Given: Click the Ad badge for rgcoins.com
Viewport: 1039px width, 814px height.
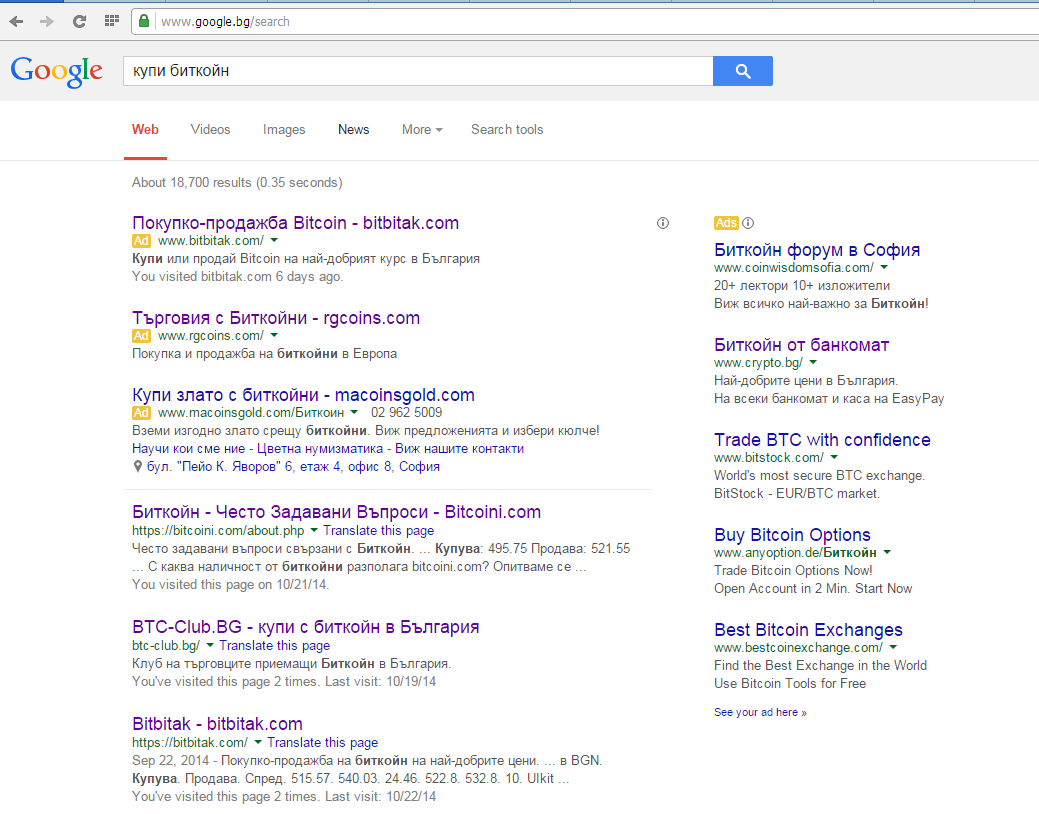Looking at the screenshot, I should tap(141, 336).
